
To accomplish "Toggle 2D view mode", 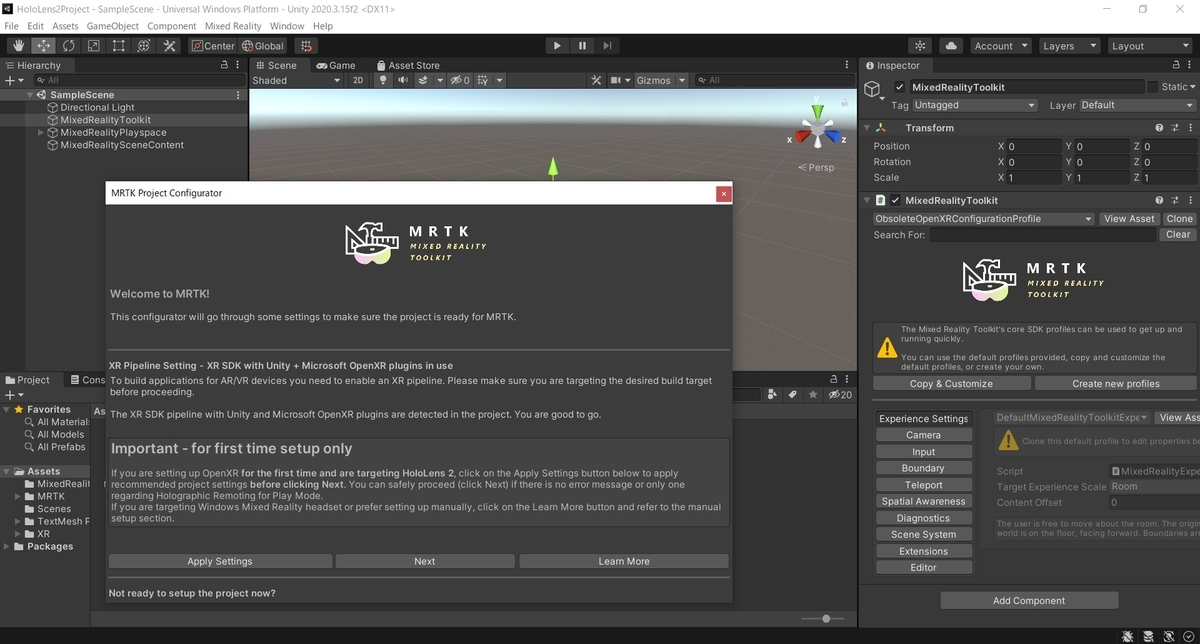I will click(358, 80).
